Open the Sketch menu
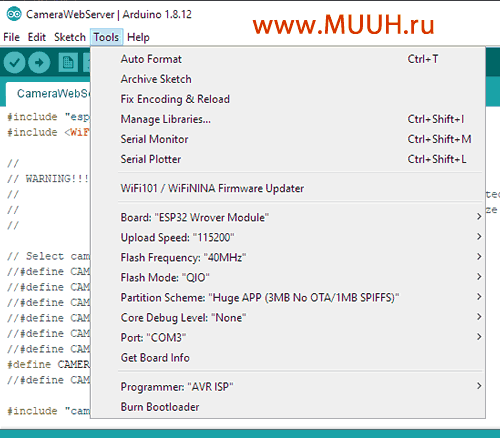Image resolution: width=500 pixels, height=438 pixels. click(x=70, y=37)
